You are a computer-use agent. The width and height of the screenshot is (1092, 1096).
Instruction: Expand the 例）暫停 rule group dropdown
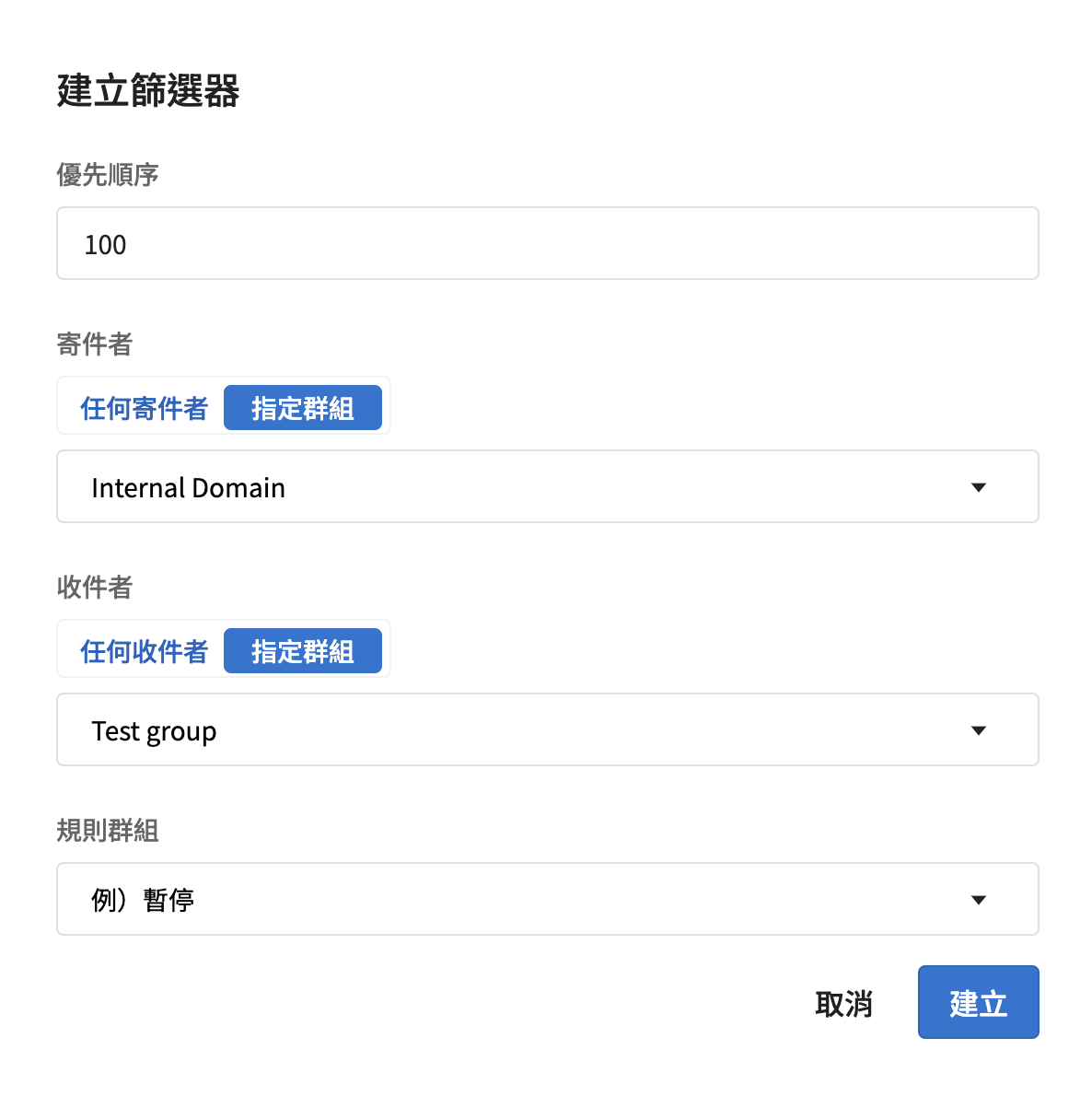pyautogui.click(x=548, y=899)
